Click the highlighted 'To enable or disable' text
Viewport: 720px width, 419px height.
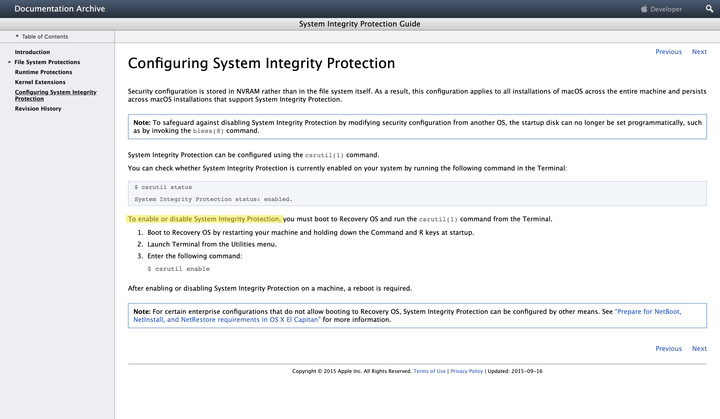(204, 219)
